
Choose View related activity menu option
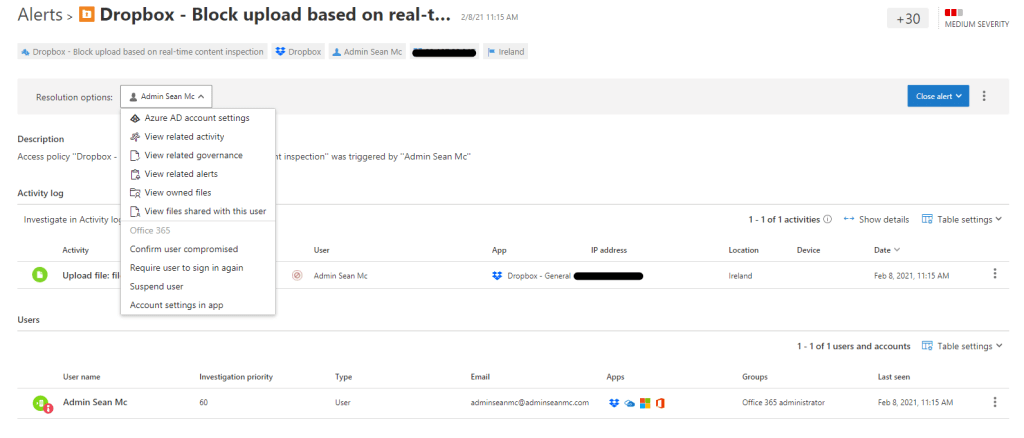[x=184, y=136]
